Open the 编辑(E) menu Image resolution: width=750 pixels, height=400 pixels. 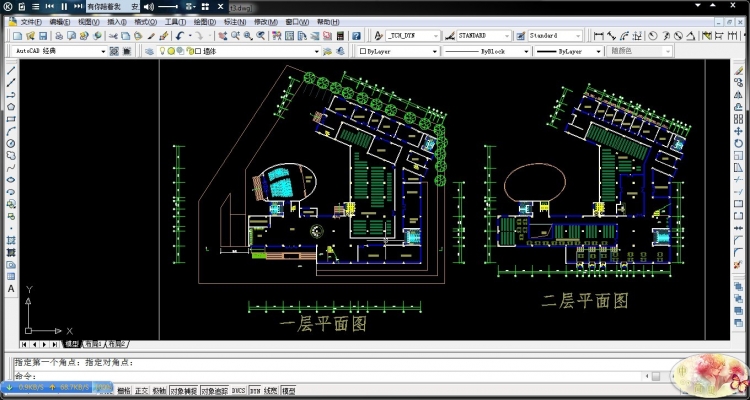click(x=60, y=22)
